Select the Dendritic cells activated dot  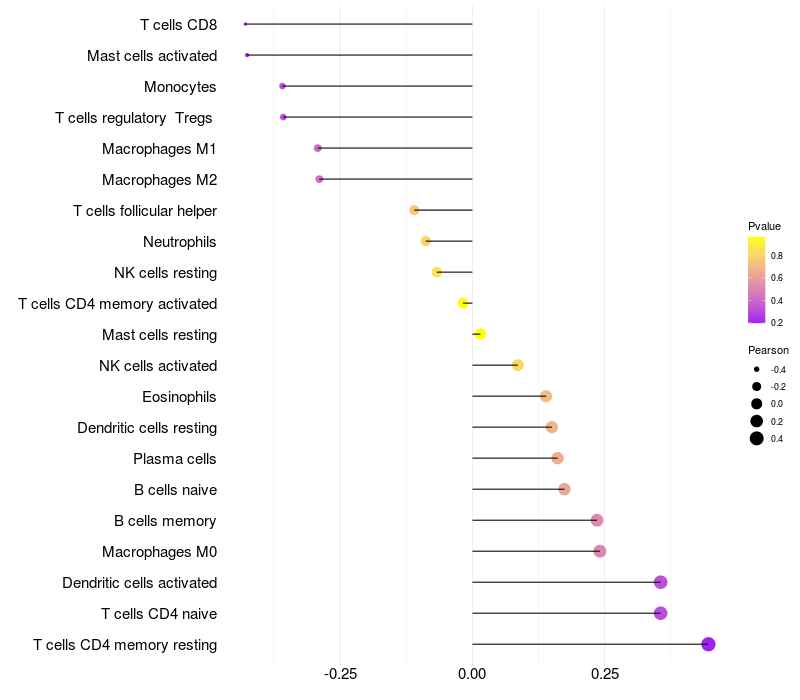[661, 582]
